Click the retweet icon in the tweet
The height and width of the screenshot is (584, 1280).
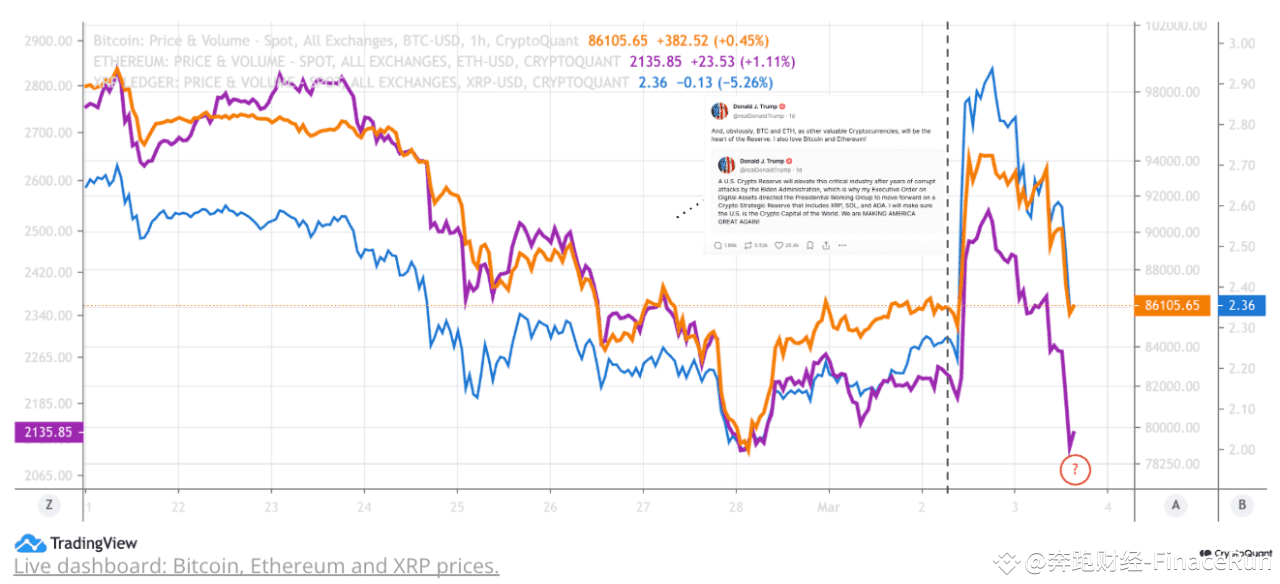(748, 245)
